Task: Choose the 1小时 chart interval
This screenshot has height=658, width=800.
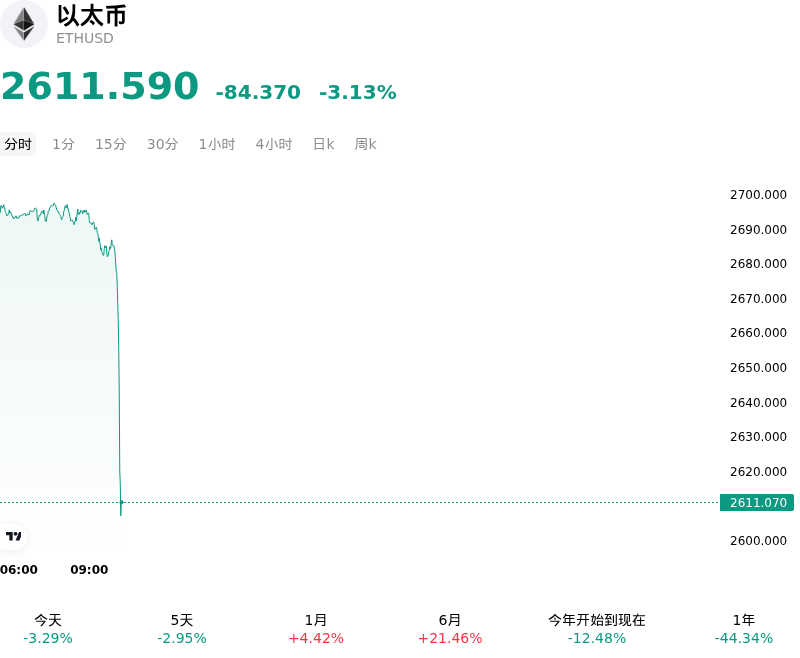Action: [217, 144]
